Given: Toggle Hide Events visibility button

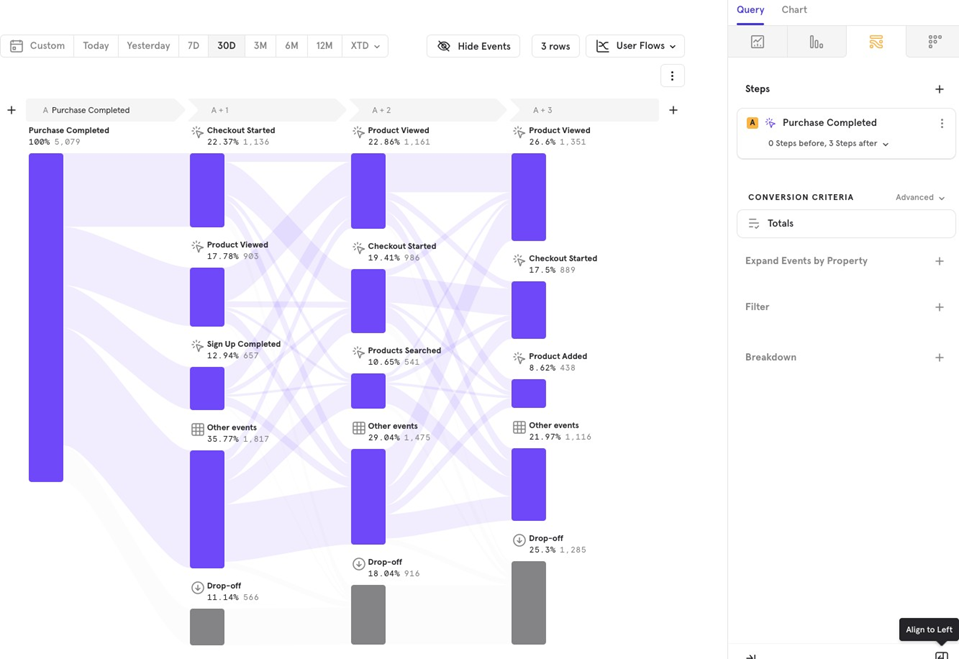Looking at the screenshot, I should pyautogui.click(x=473, y=46).
